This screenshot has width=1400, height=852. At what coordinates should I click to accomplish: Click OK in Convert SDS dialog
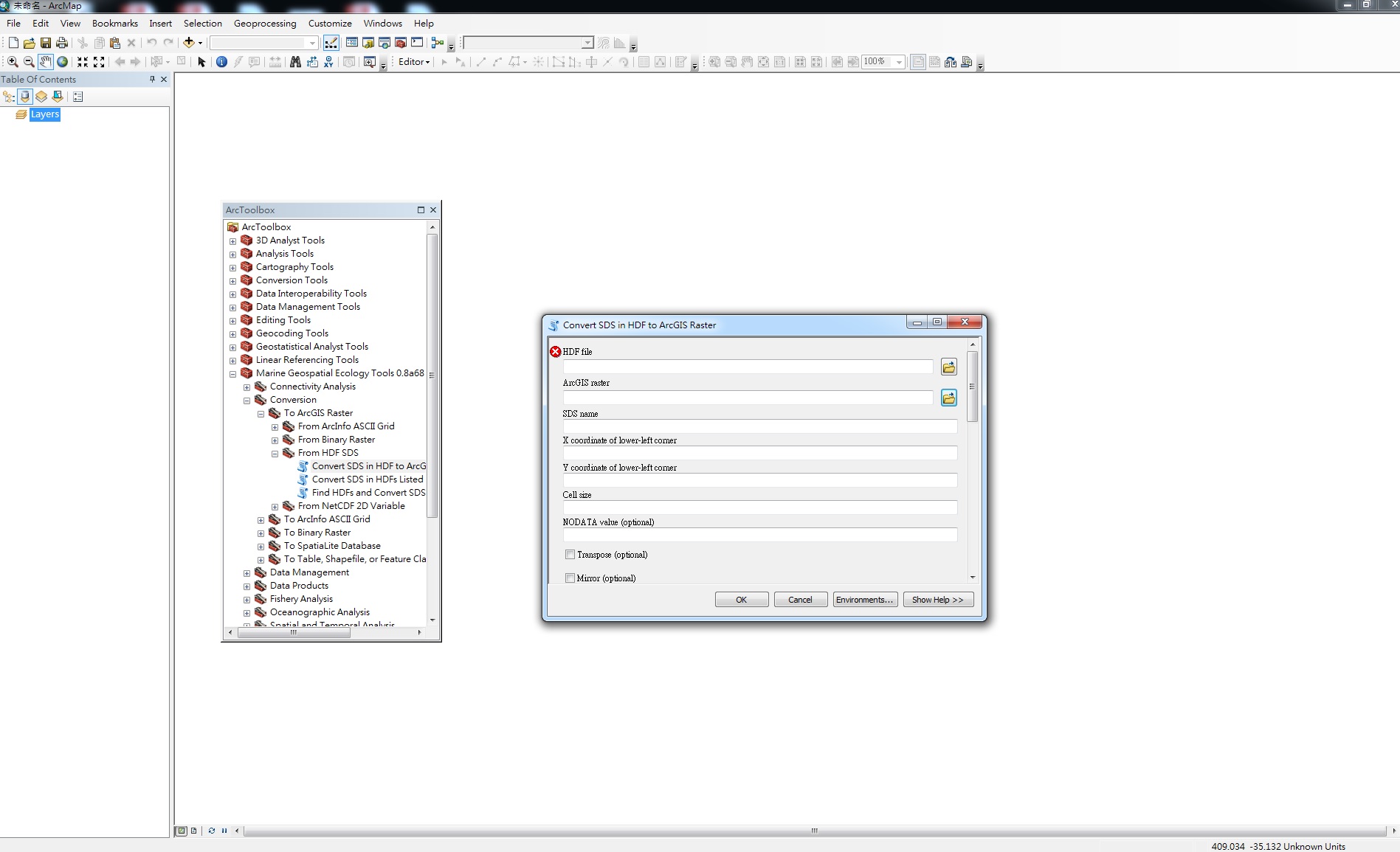click(742, 600)
